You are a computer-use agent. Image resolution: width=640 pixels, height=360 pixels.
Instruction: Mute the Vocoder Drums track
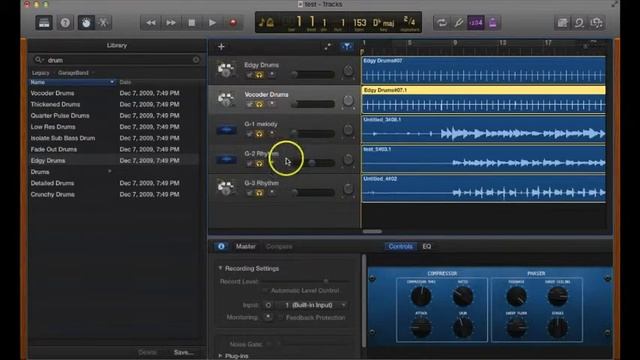point(249,104)
